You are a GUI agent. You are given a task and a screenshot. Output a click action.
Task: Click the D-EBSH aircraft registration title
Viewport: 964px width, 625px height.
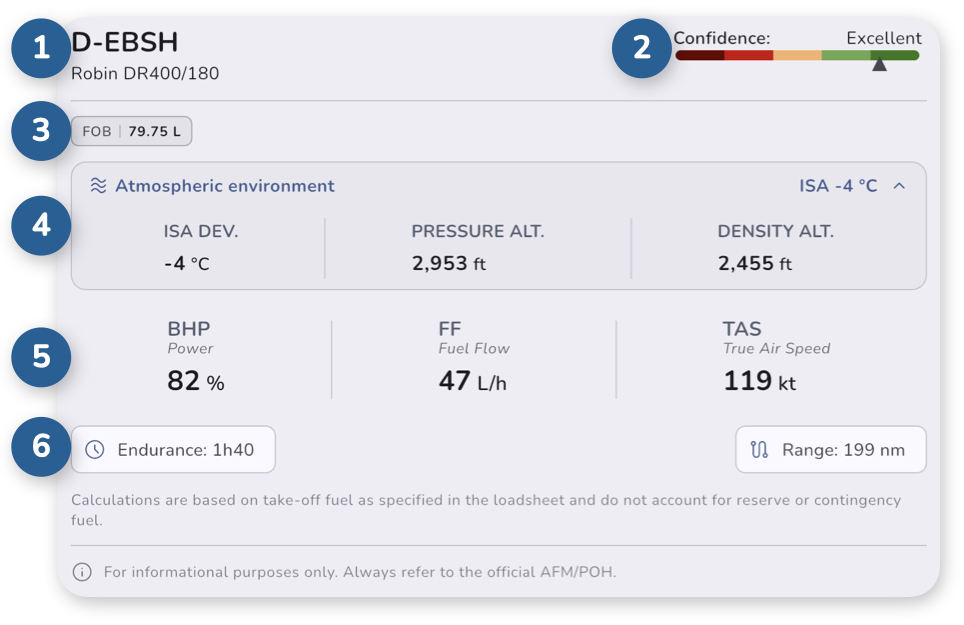pyautogui.click(x=125, y=42)
